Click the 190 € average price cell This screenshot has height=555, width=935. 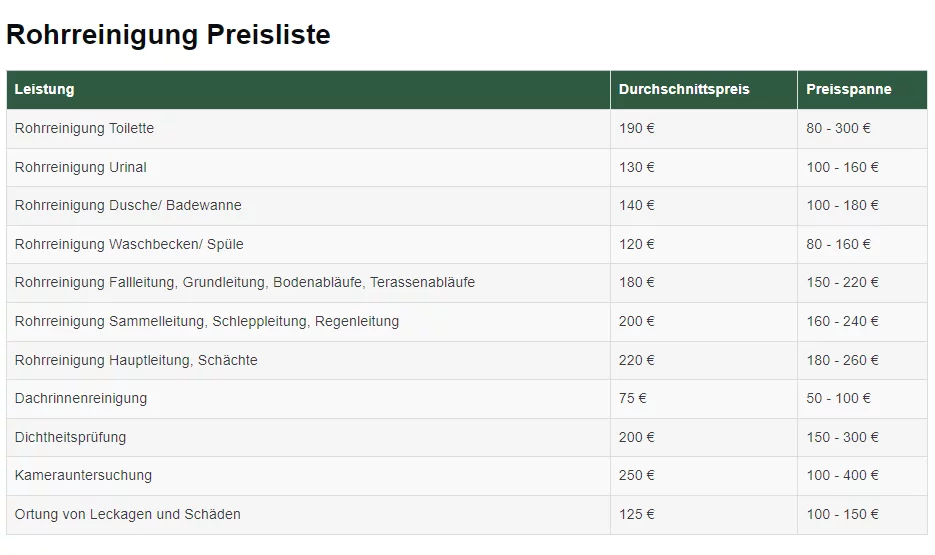coord(637,128)
